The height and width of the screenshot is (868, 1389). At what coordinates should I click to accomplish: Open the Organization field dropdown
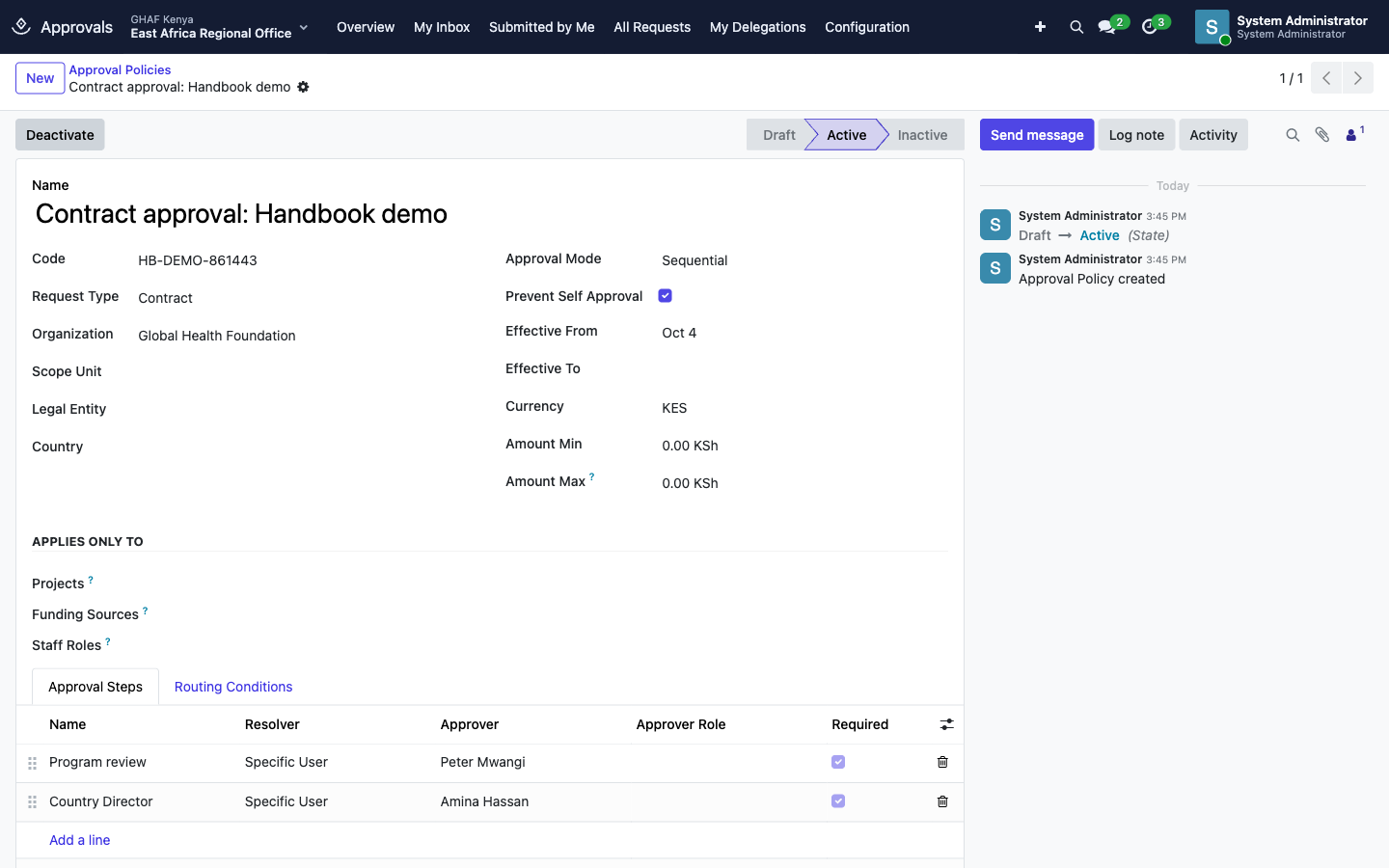306,336
